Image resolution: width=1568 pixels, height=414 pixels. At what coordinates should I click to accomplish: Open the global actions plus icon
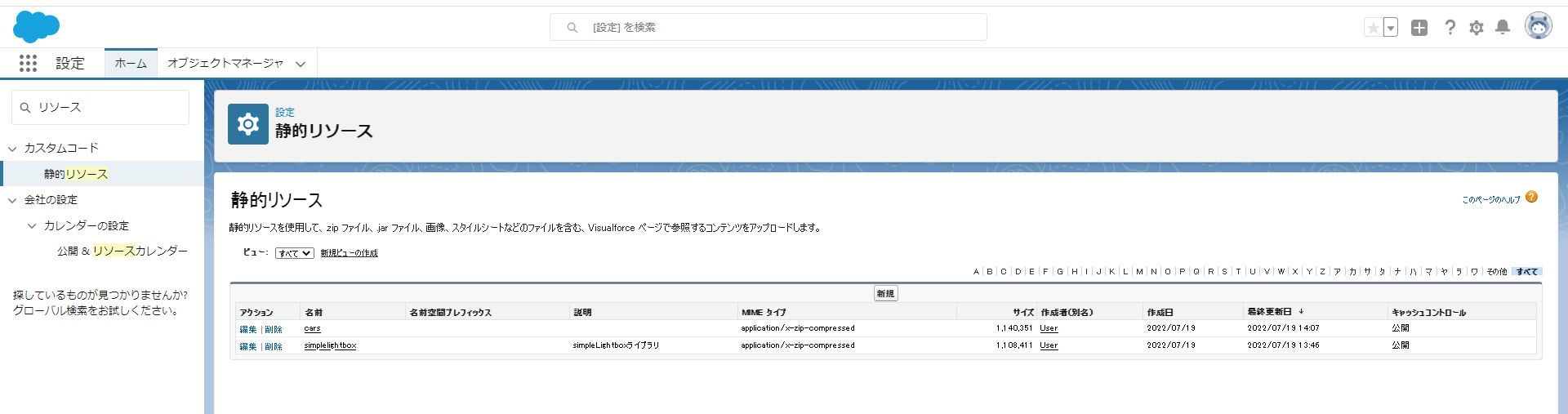click(x=1419, y=28)
